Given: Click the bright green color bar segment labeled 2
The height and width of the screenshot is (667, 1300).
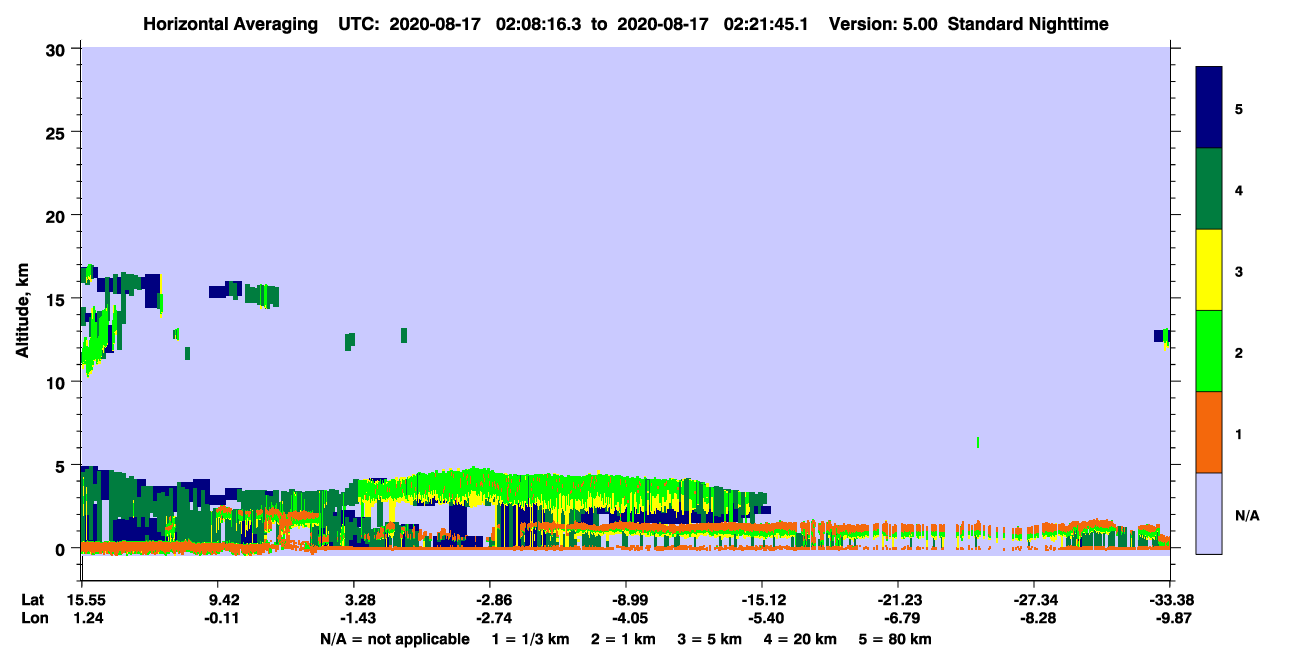Looking at the screenshot, I should (1210, 351).
